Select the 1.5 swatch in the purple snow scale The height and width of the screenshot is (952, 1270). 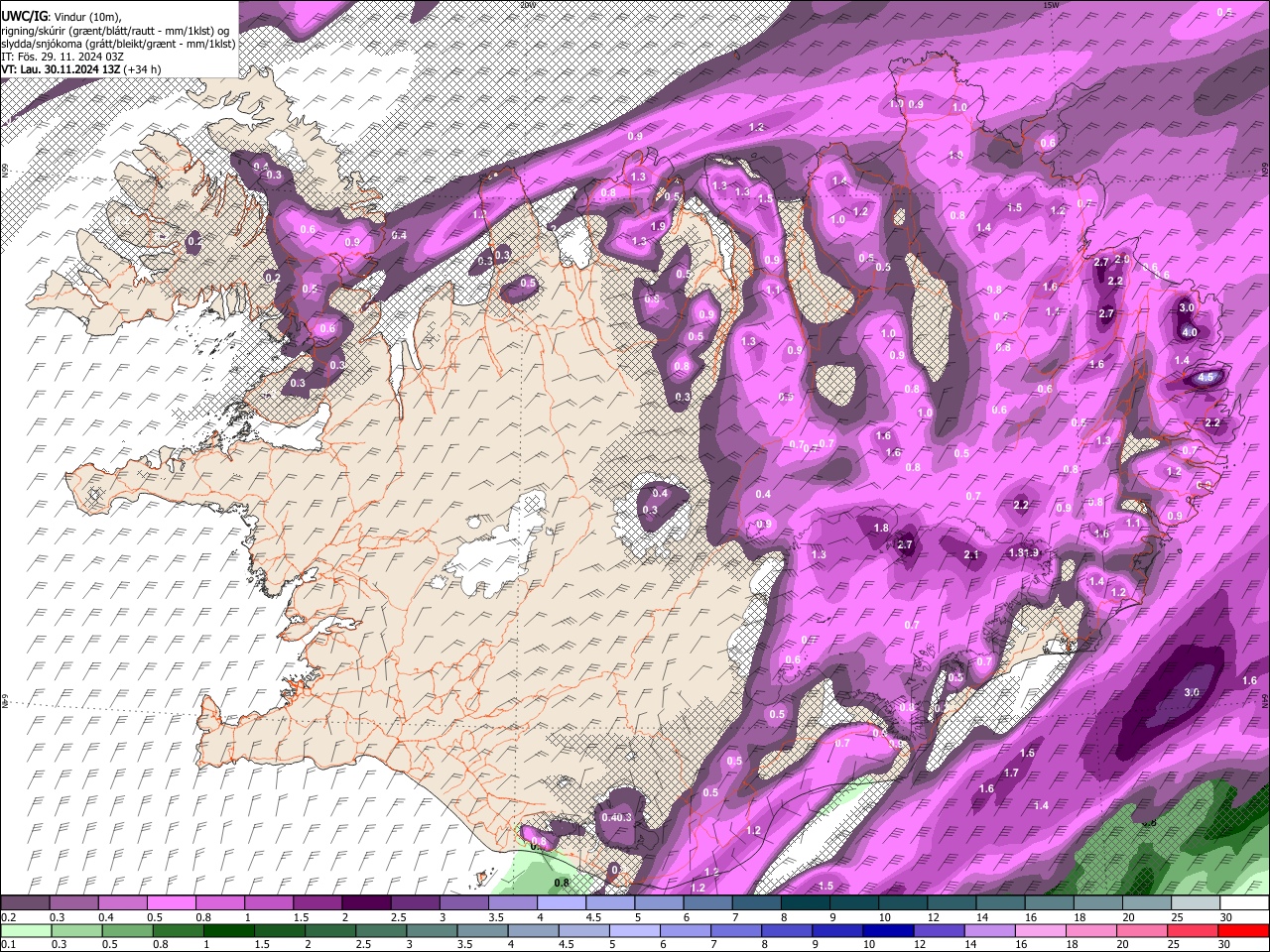click(x=317, y=903)
